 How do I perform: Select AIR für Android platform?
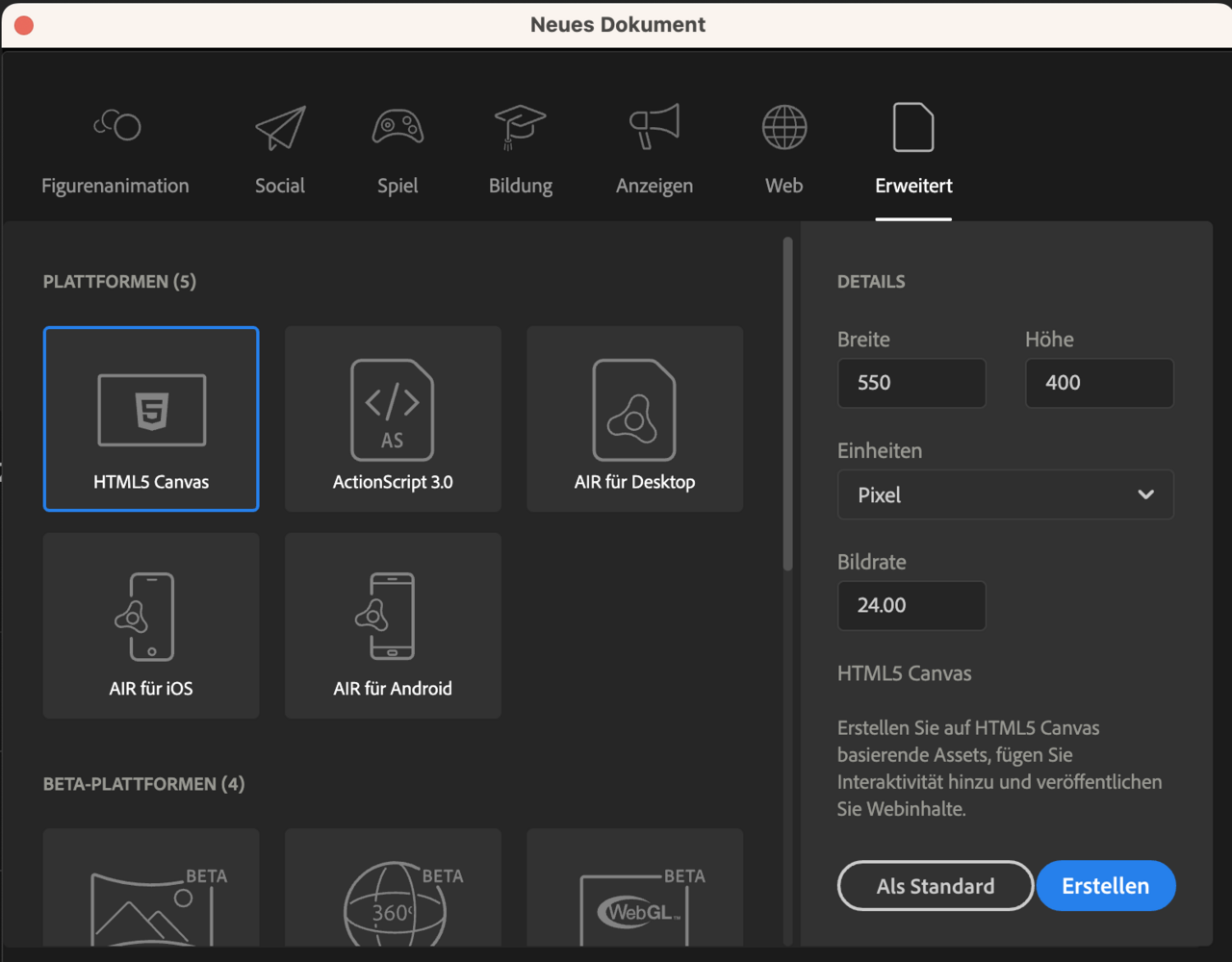click(393, 626)
